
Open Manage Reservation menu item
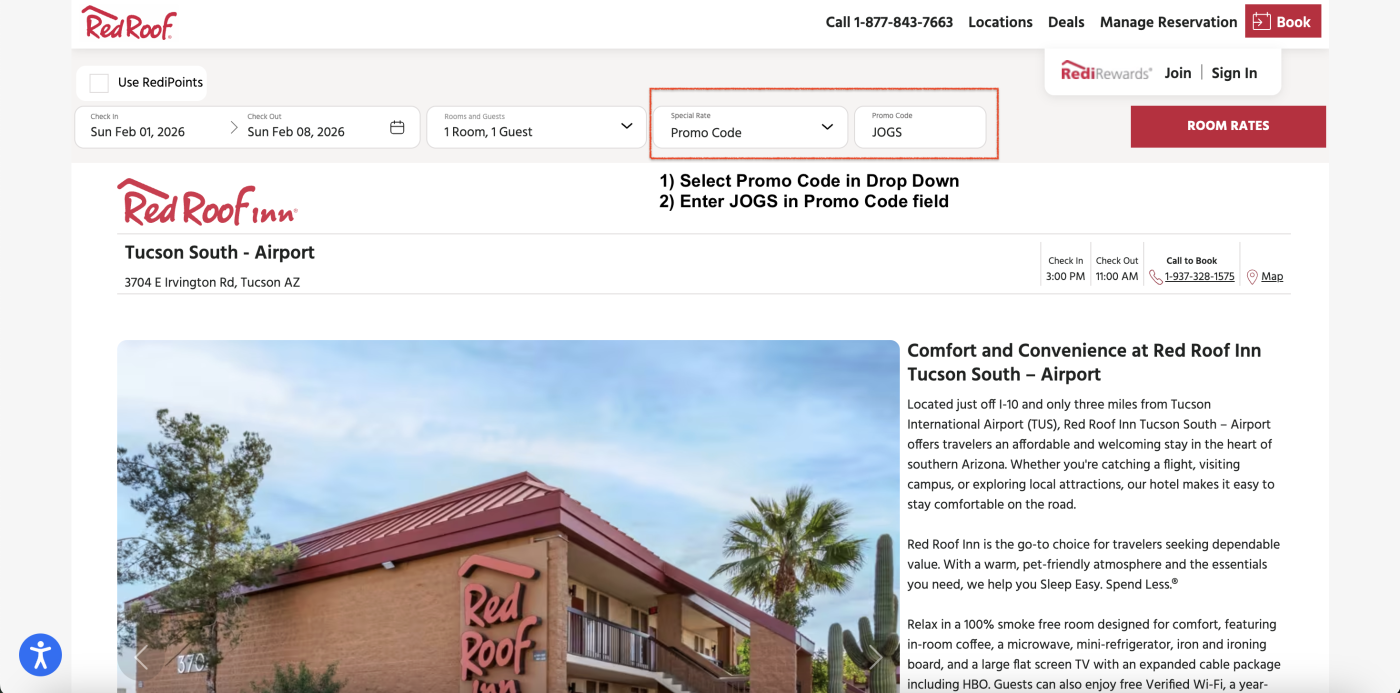[x=1168, y=22]
